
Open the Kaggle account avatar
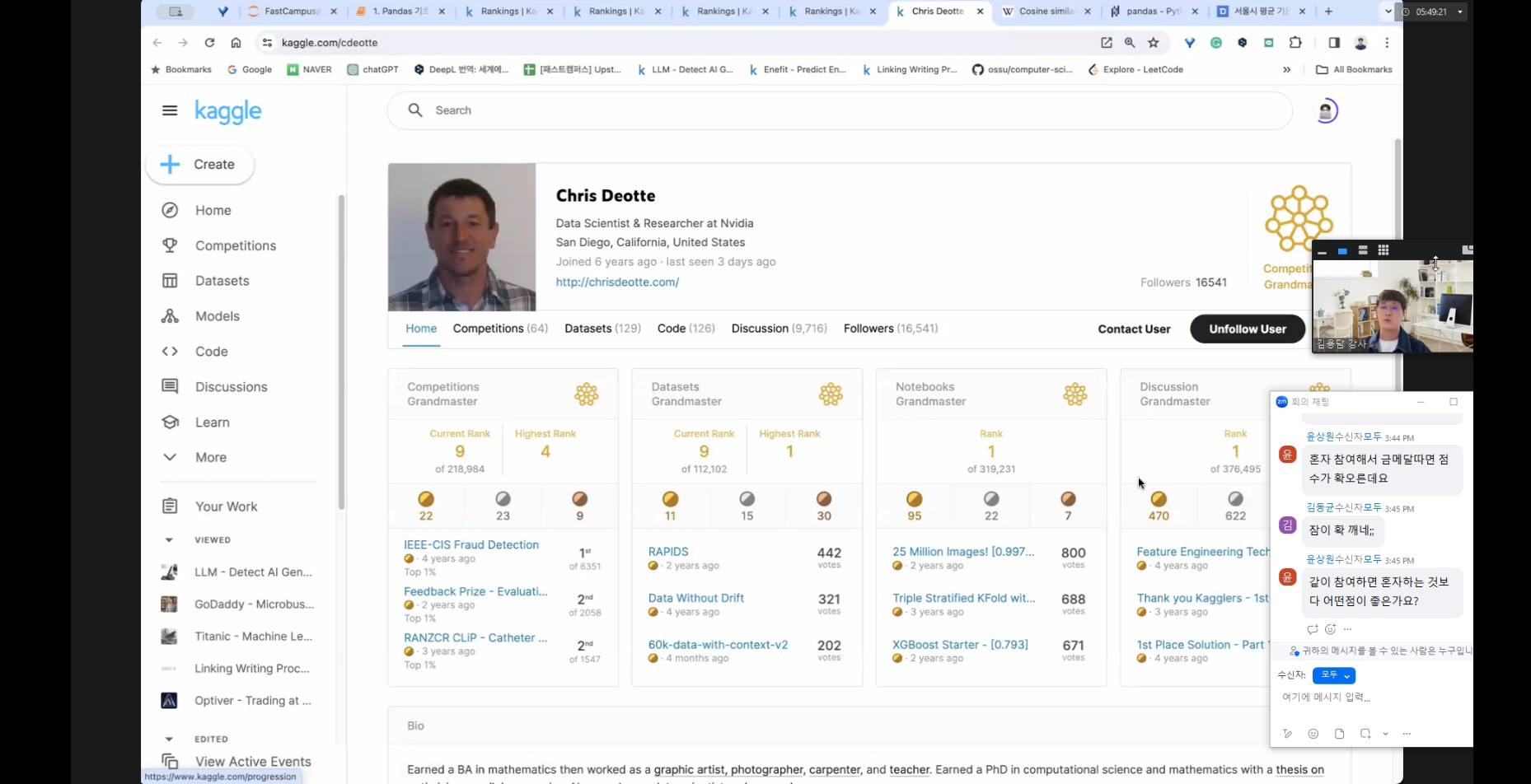1326,110
